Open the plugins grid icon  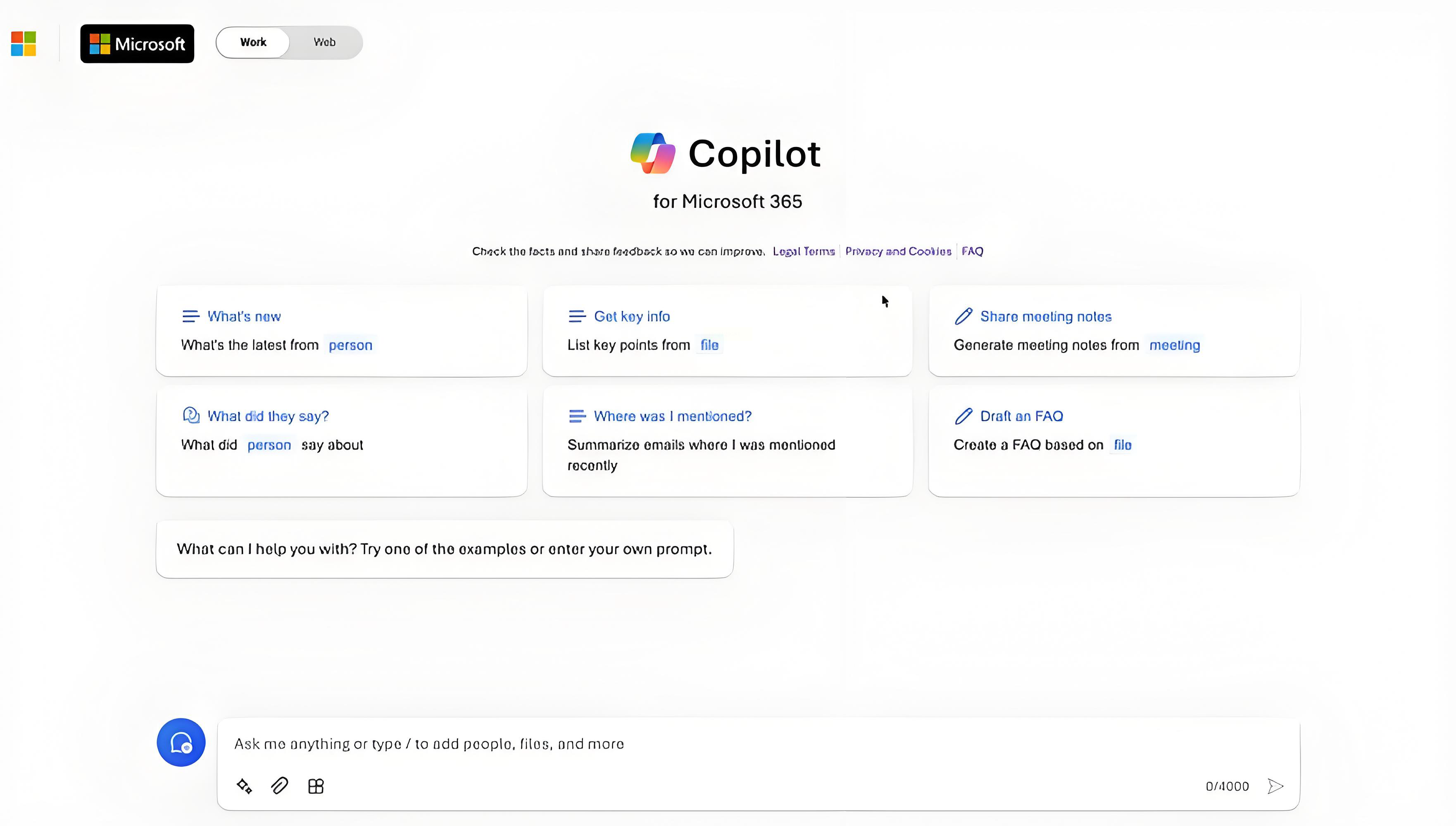[x=316, y=786]
